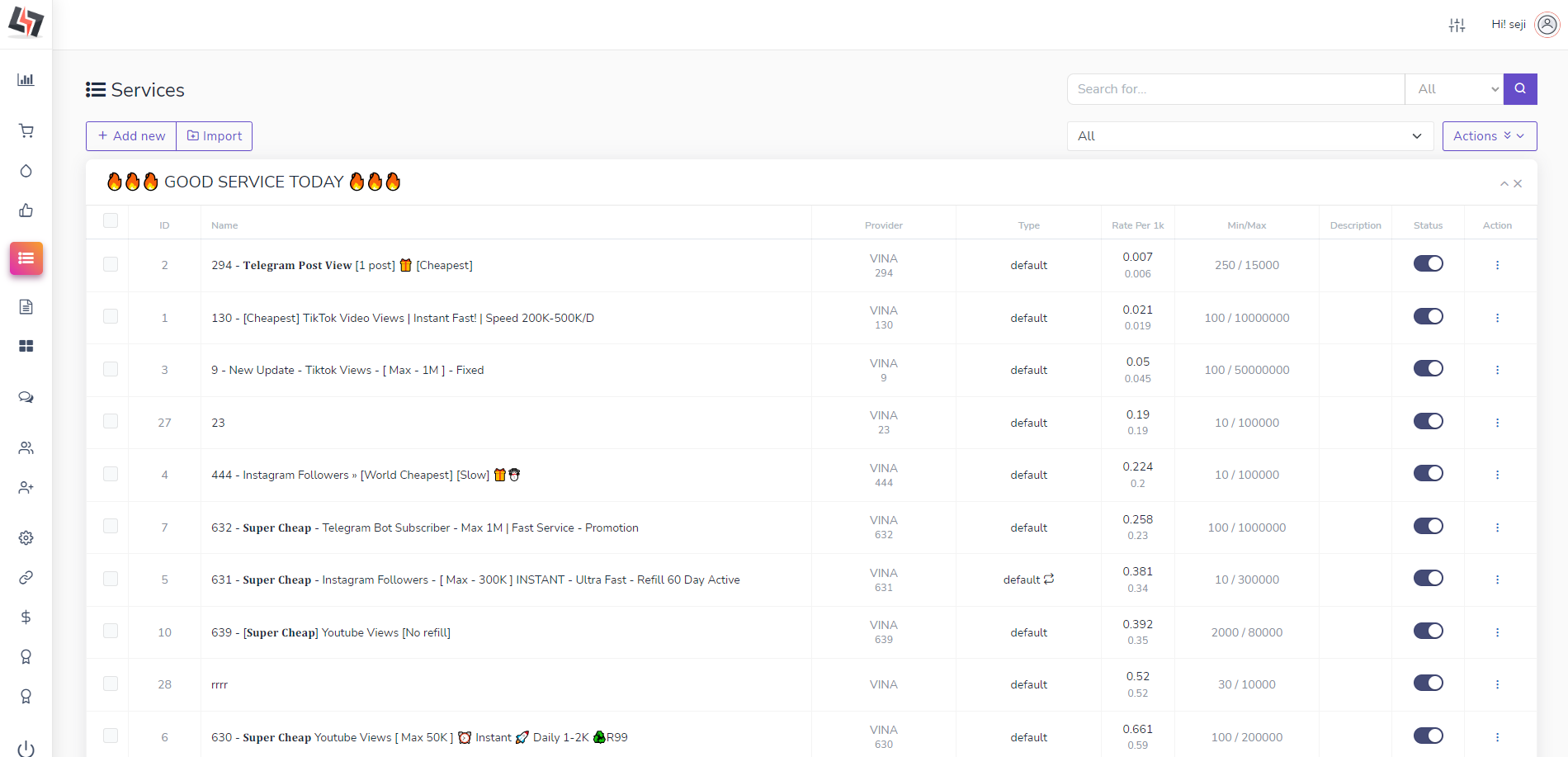Check the box for Telegram Post View row
This screenshot has height=757, width=1568.
111,264
